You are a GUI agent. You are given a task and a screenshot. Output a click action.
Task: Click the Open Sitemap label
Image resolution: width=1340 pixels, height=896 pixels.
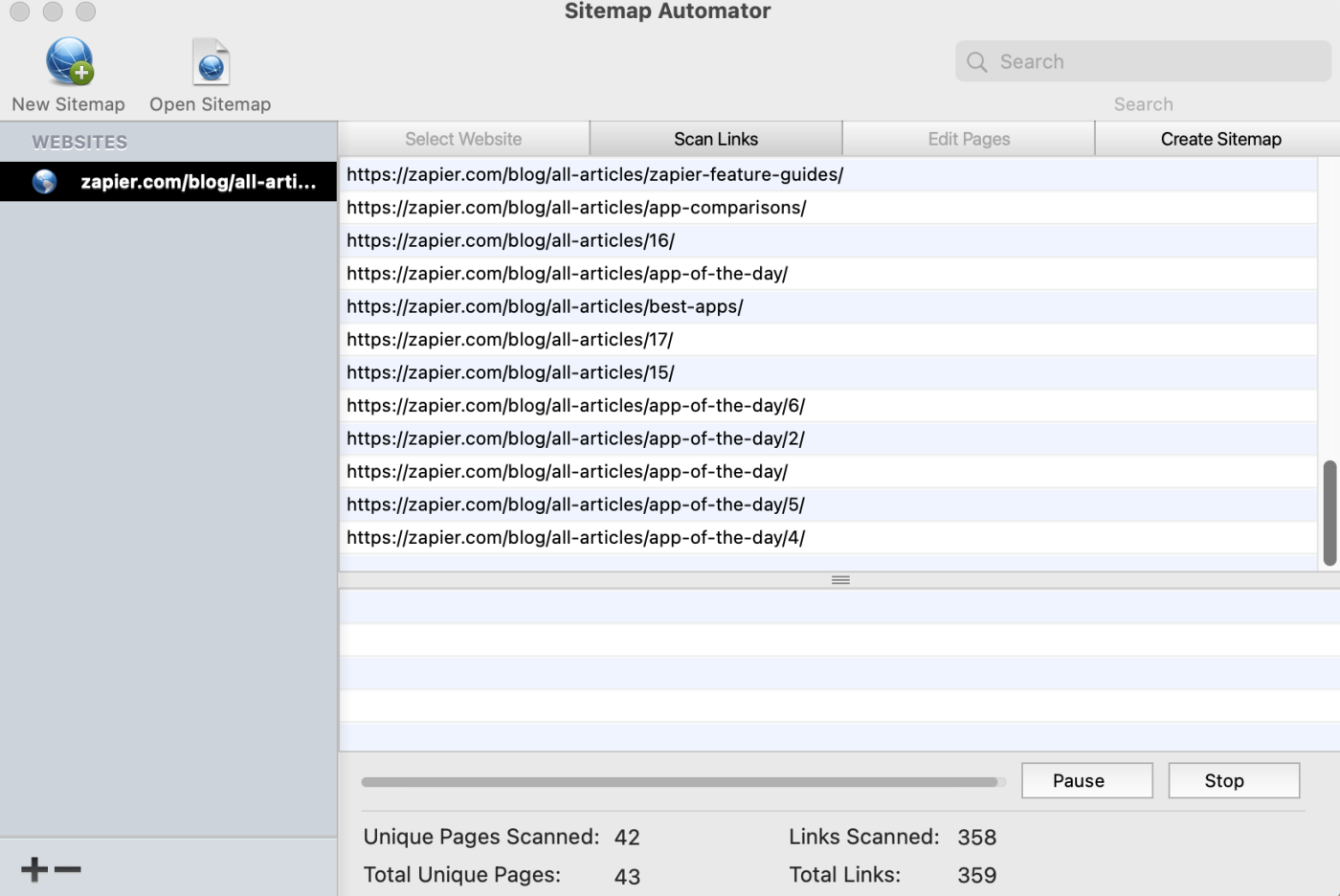click(x=211, y=104)
